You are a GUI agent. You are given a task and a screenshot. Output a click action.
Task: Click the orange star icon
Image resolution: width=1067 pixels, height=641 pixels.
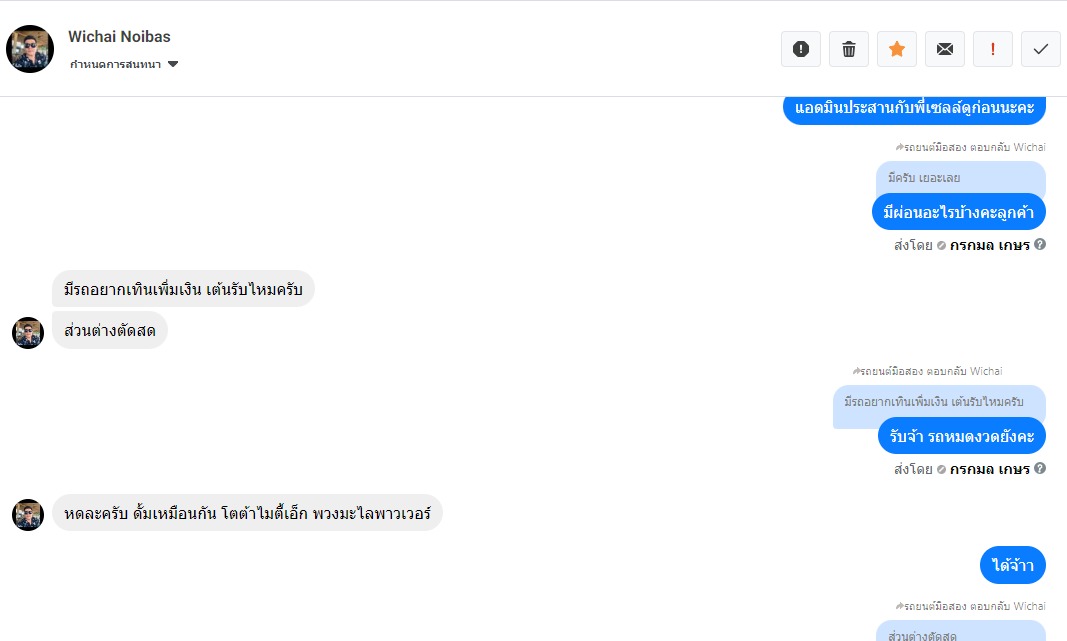[x=897, y=49]
